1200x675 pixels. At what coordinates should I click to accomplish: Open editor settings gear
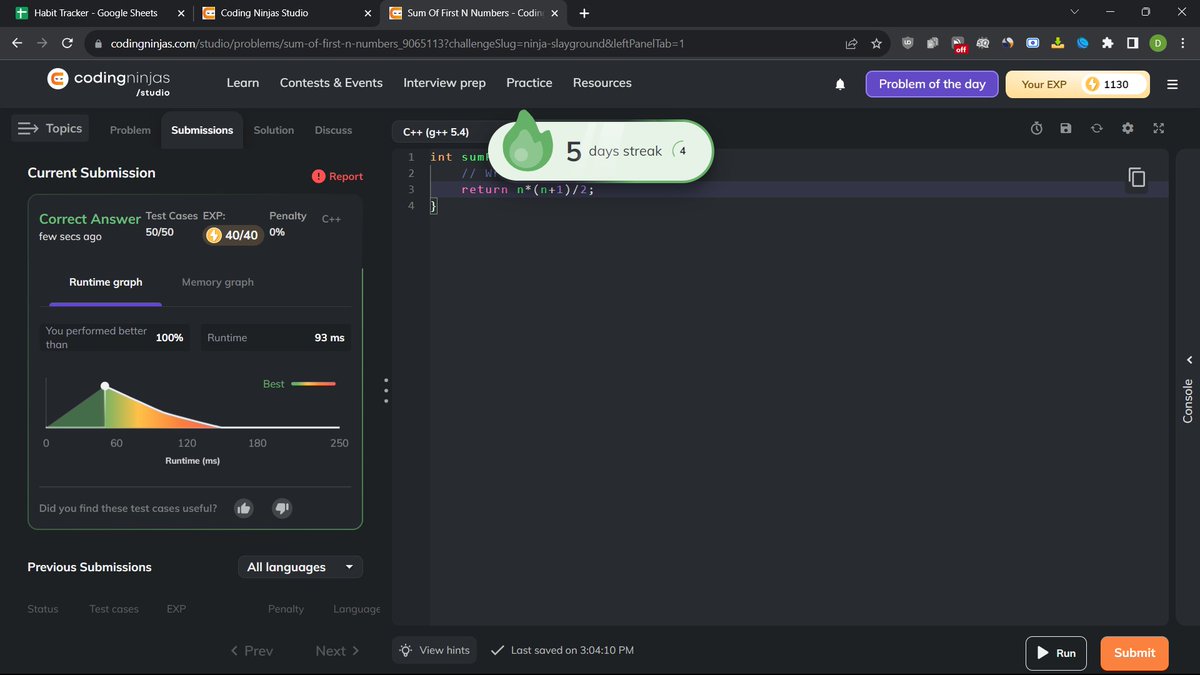[x=1128, y=128]
